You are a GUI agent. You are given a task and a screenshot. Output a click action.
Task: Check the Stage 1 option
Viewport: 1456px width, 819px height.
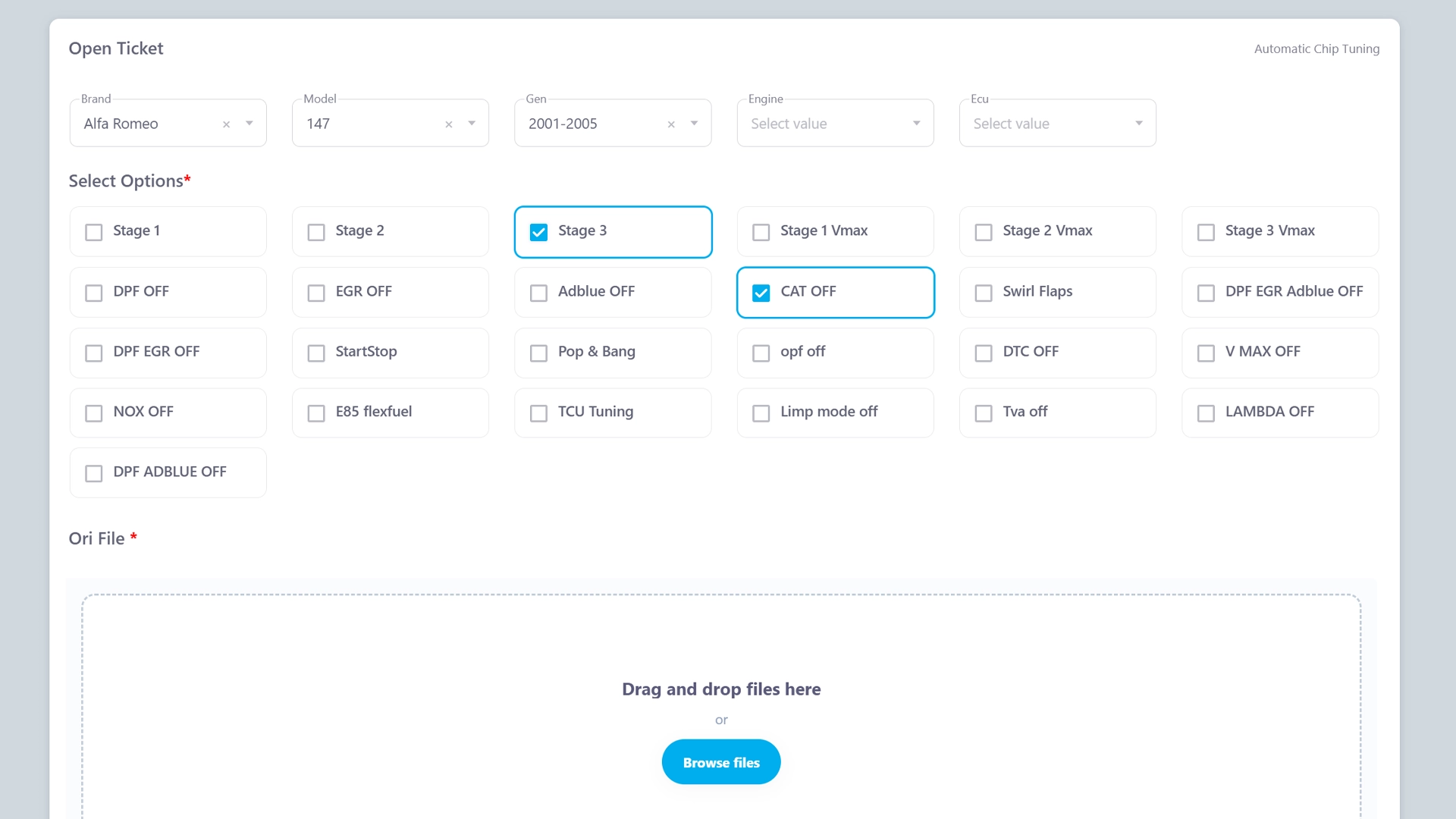[94, 232]
